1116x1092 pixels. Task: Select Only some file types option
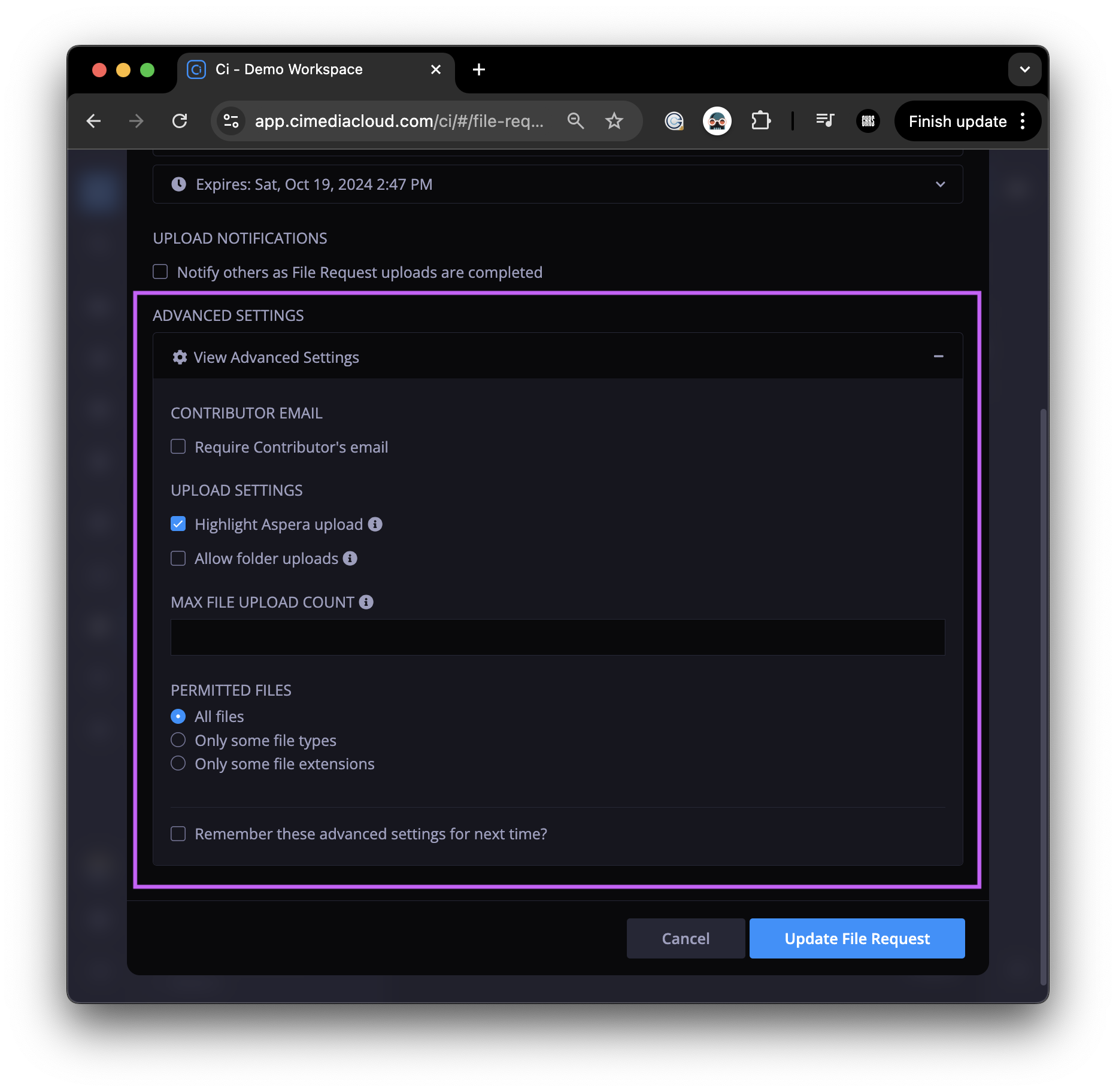178,740
